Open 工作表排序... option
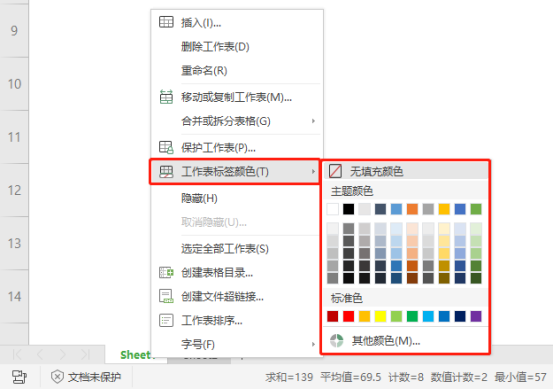 [x=237, y=320]
